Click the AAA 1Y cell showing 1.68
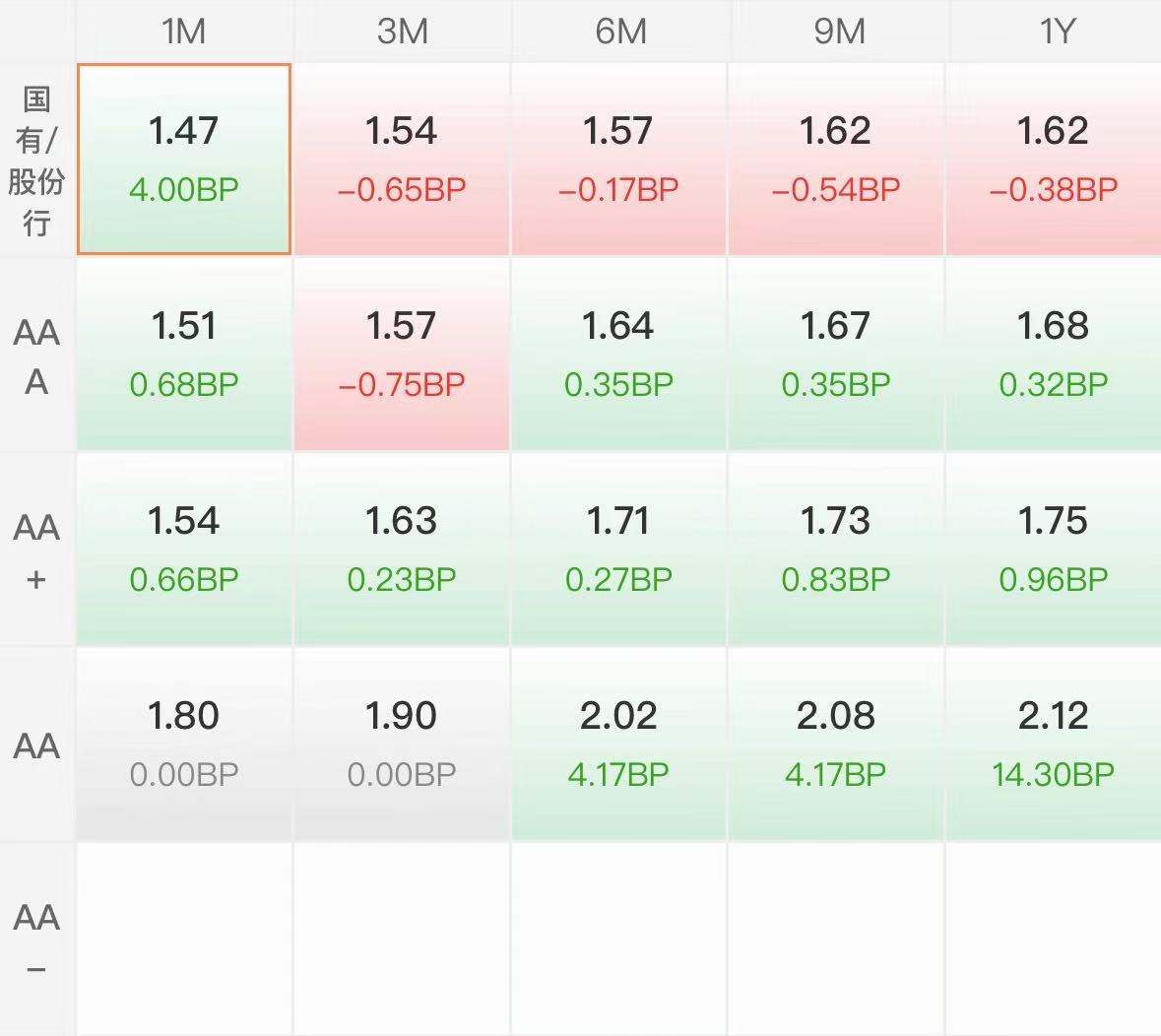 tap(1055, 355)
